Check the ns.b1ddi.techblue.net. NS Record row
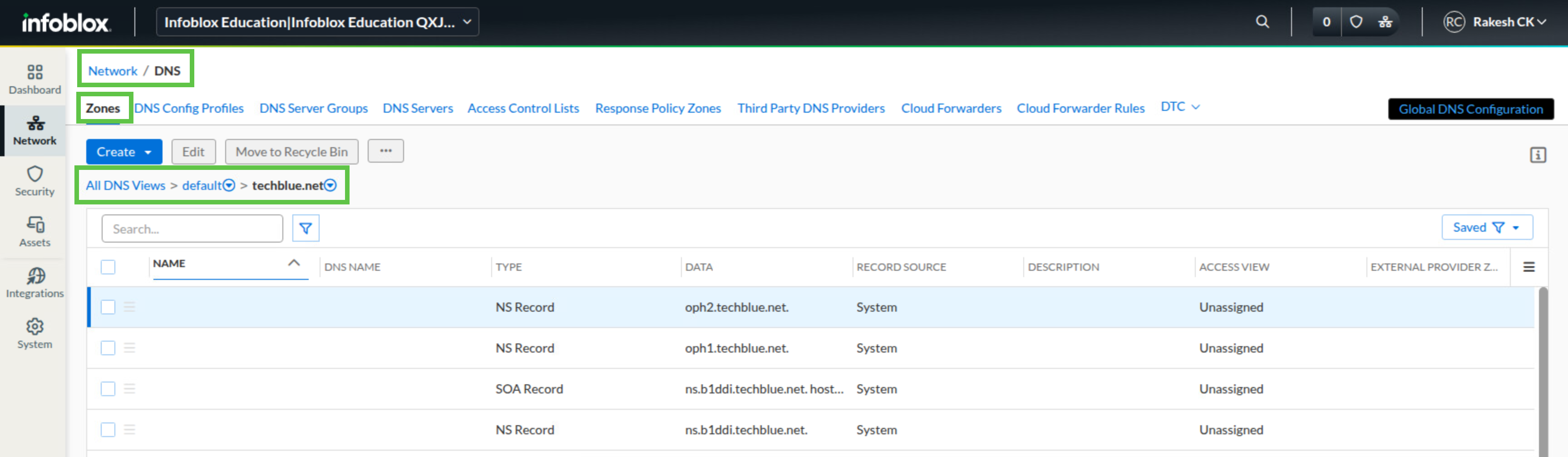 108,430
